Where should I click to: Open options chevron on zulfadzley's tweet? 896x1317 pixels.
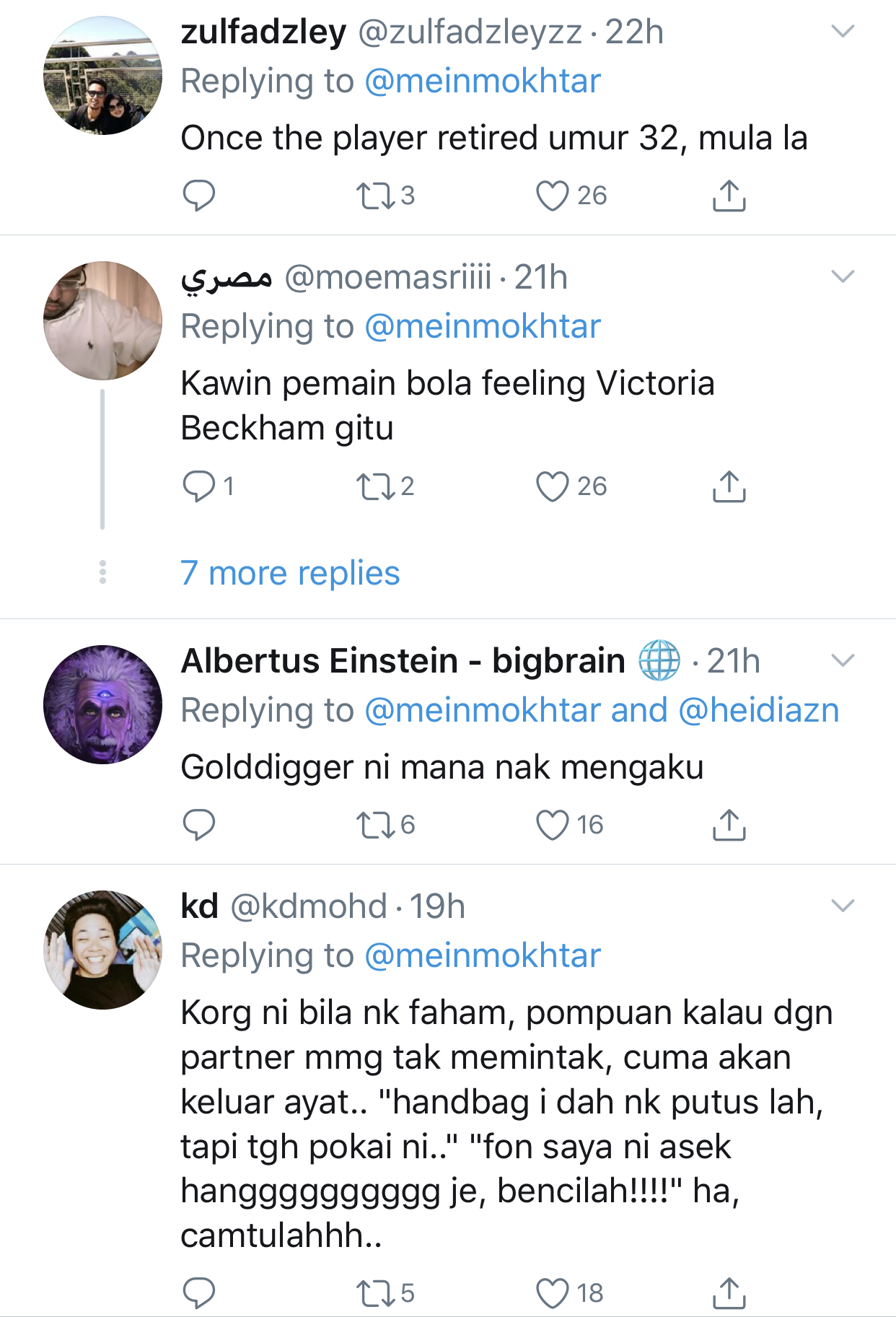coord(843,31)
